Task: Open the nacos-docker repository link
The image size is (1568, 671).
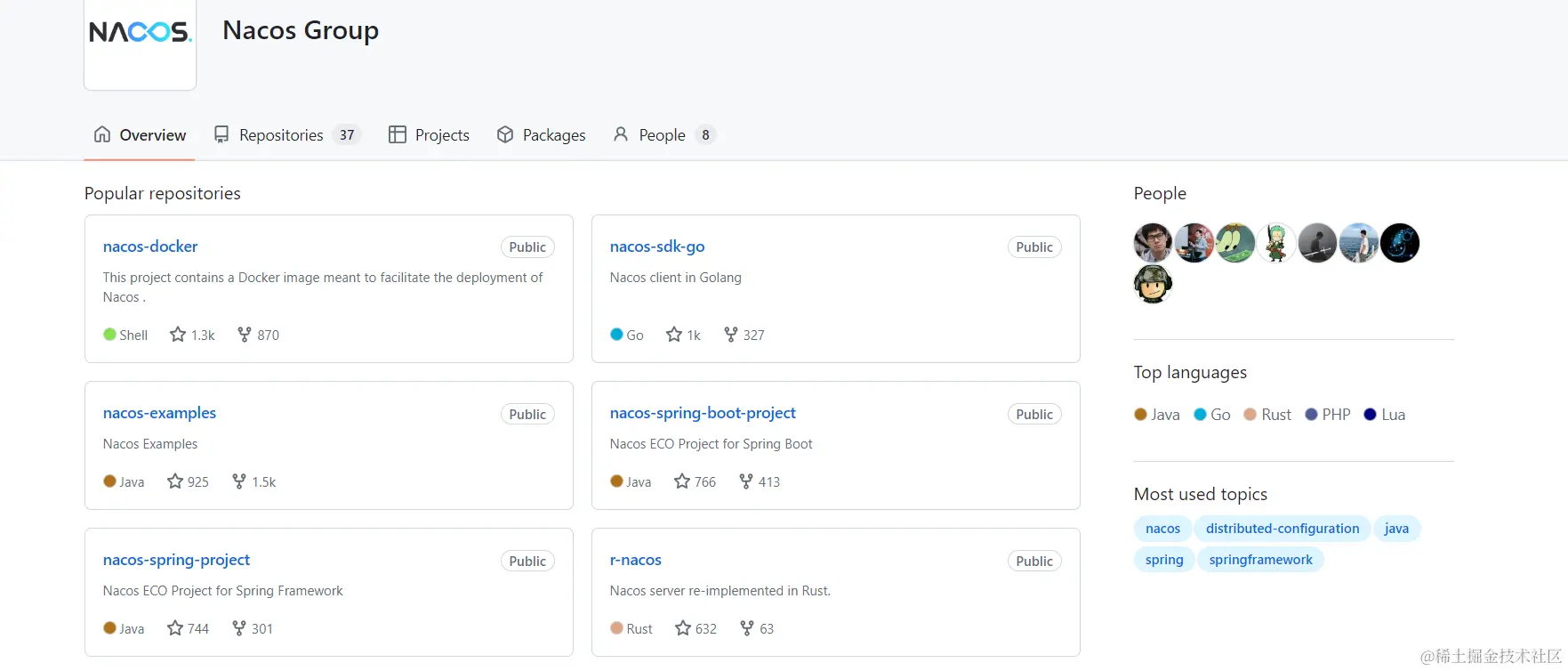Action: click(150, 247)
